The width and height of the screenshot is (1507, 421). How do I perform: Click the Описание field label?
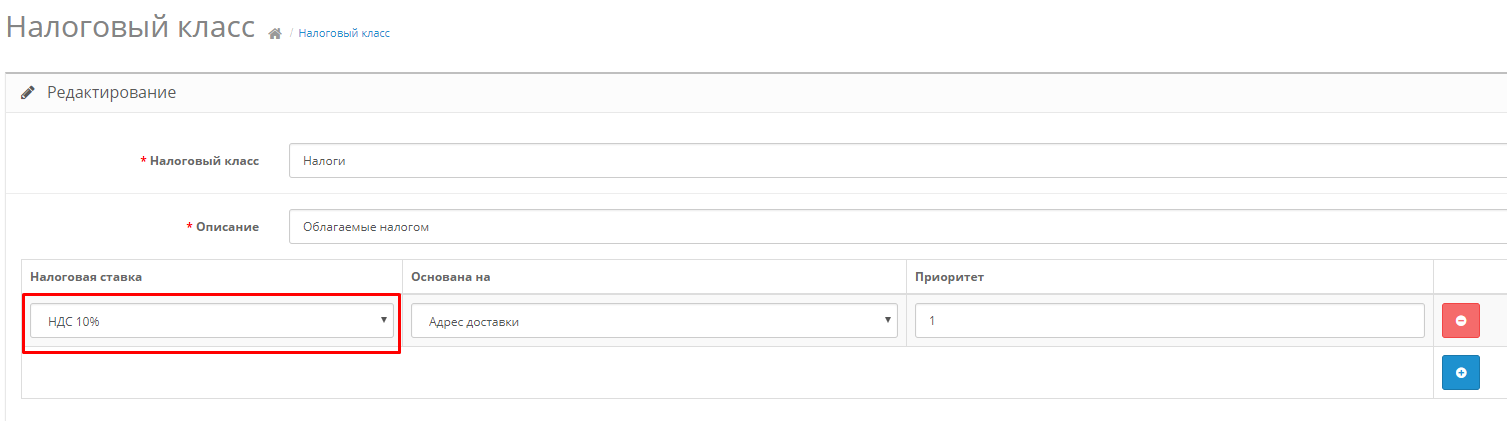tap(227, 227)
